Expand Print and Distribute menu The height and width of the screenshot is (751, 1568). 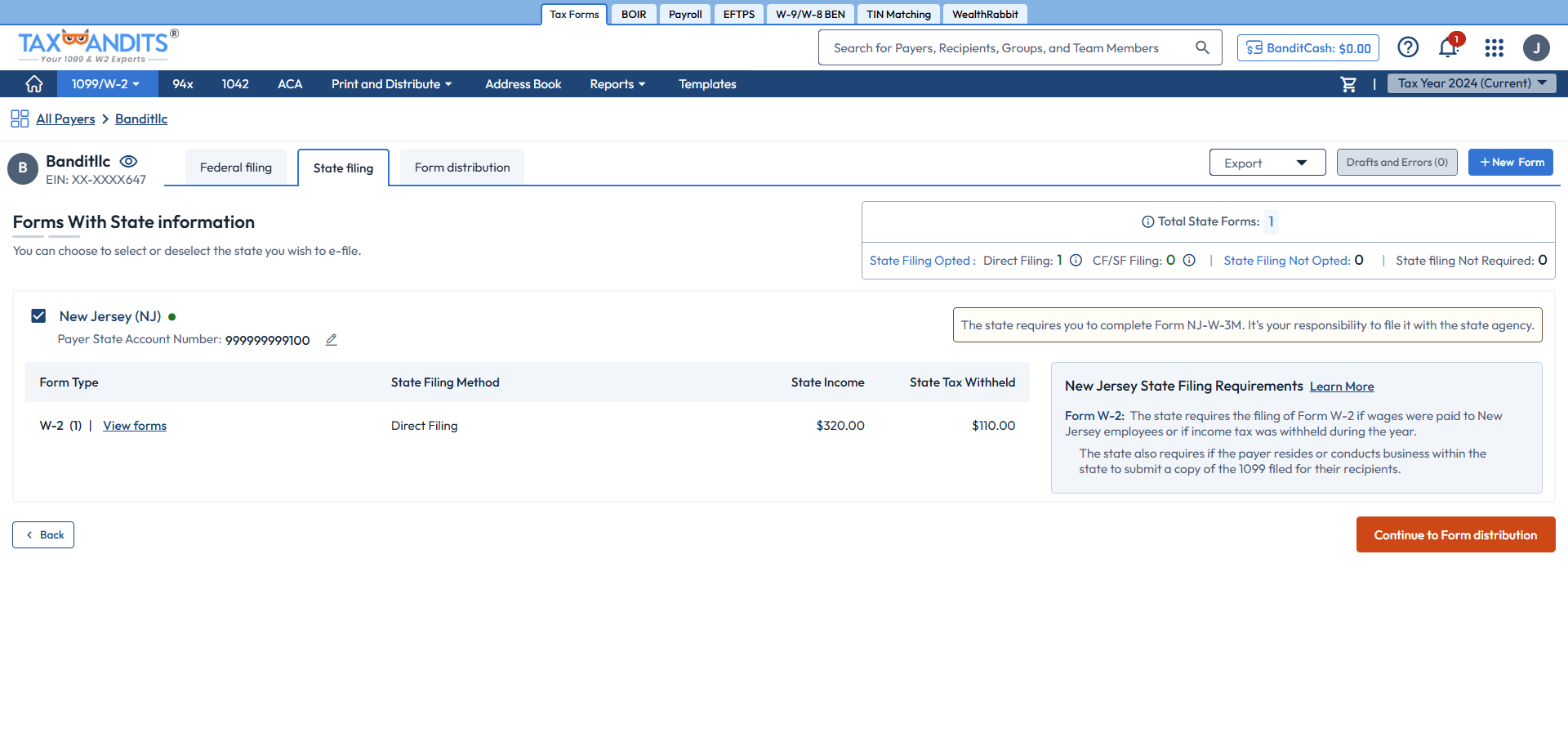pos(391,83)
